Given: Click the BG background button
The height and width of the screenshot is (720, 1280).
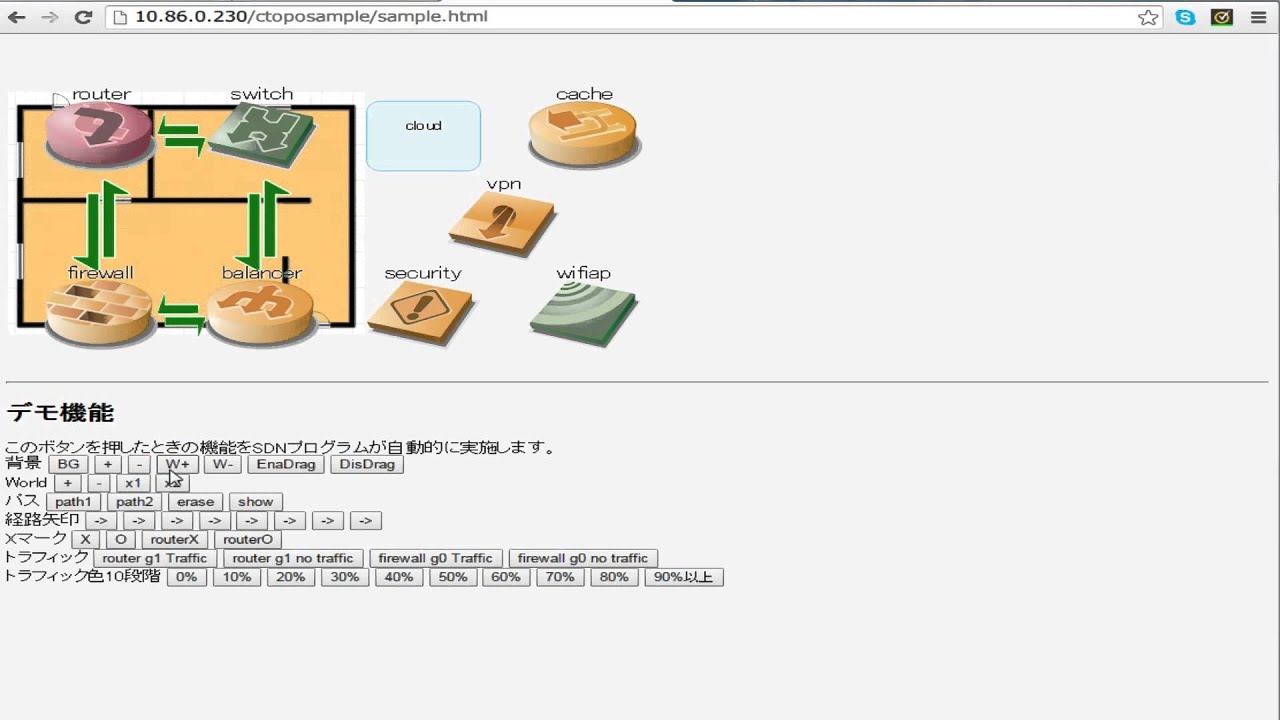Looking at the screenshot, I should pyautogui.click(x=68, y=464).
